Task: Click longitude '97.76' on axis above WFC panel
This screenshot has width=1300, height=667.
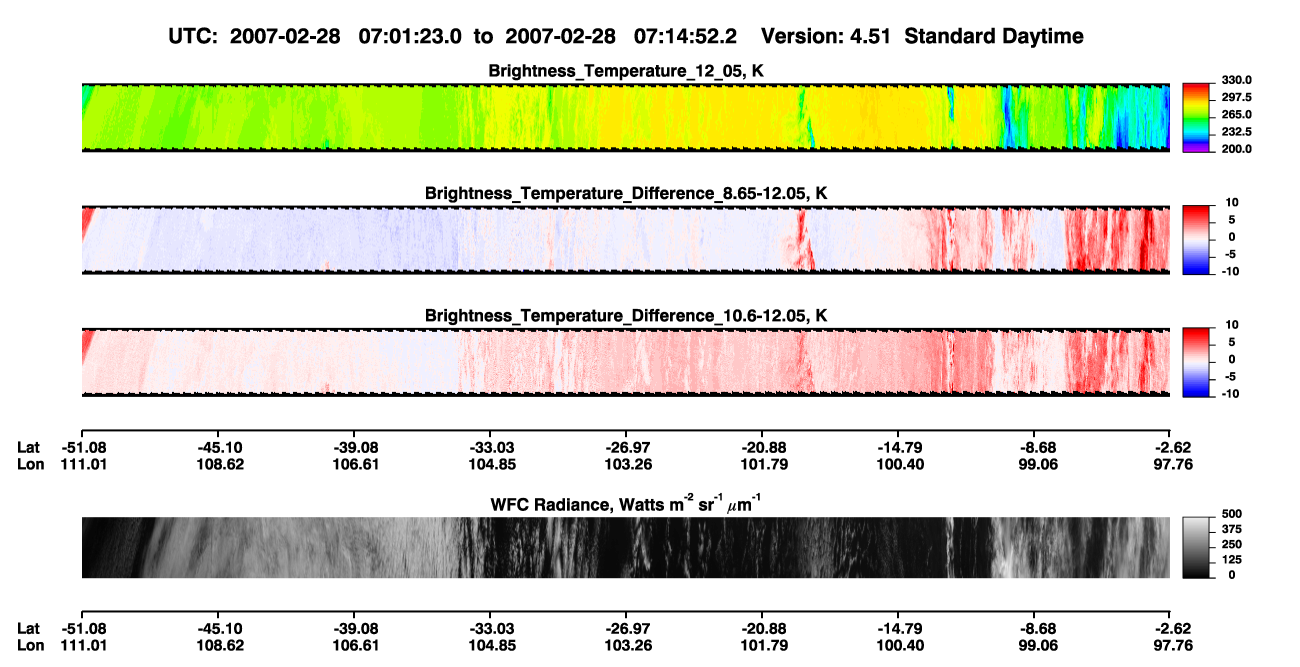Action: point(1170,464)
